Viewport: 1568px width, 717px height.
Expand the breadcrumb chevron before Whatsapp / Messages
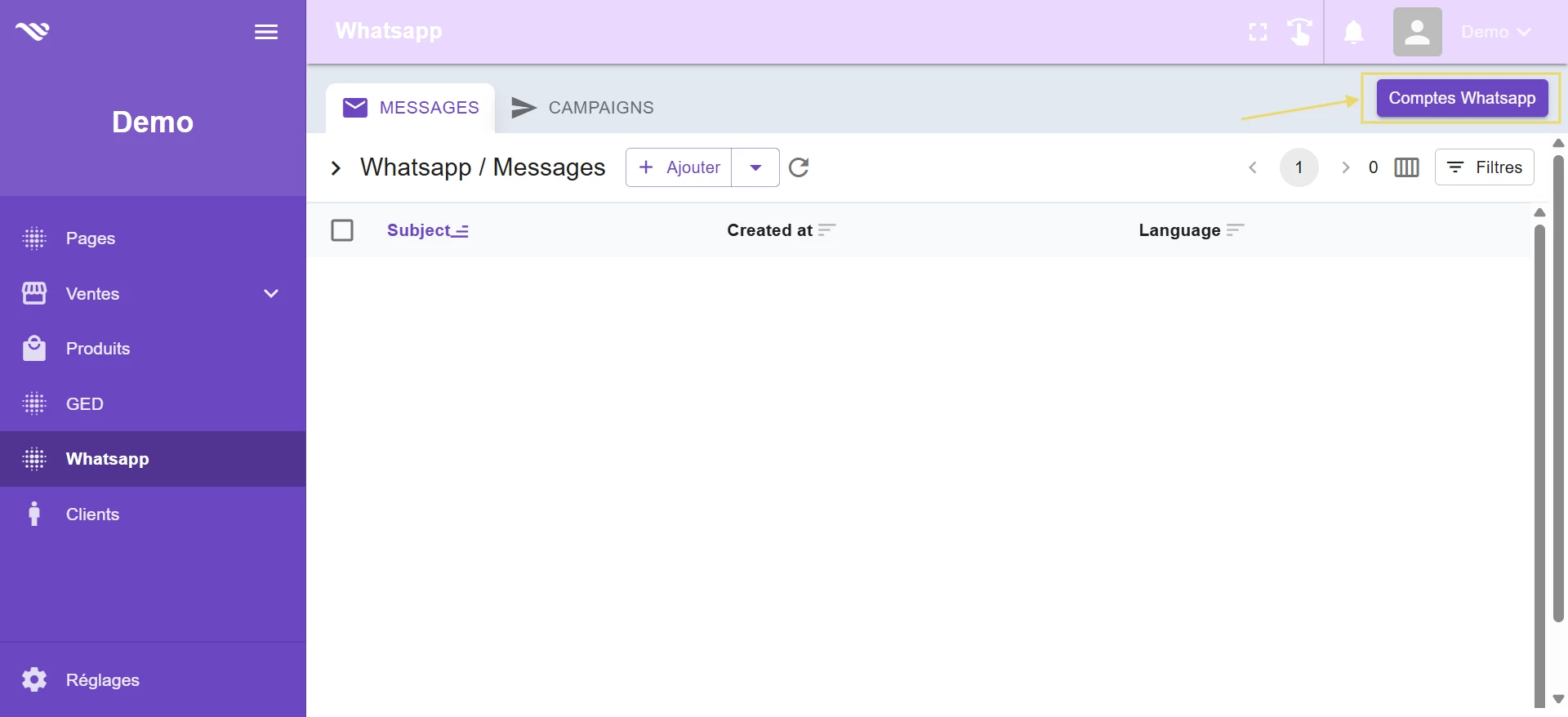(x=336, y=168)
